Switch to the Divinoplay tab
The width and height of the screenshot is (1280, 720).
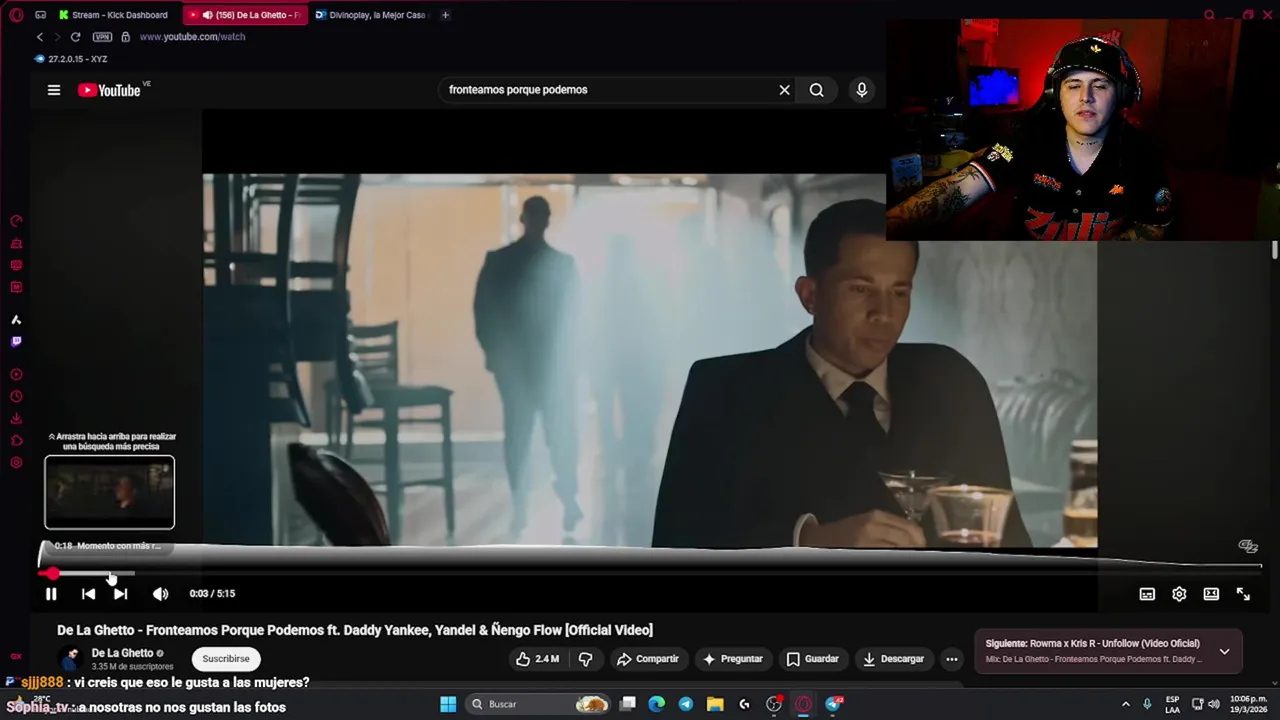click(372, 15)
